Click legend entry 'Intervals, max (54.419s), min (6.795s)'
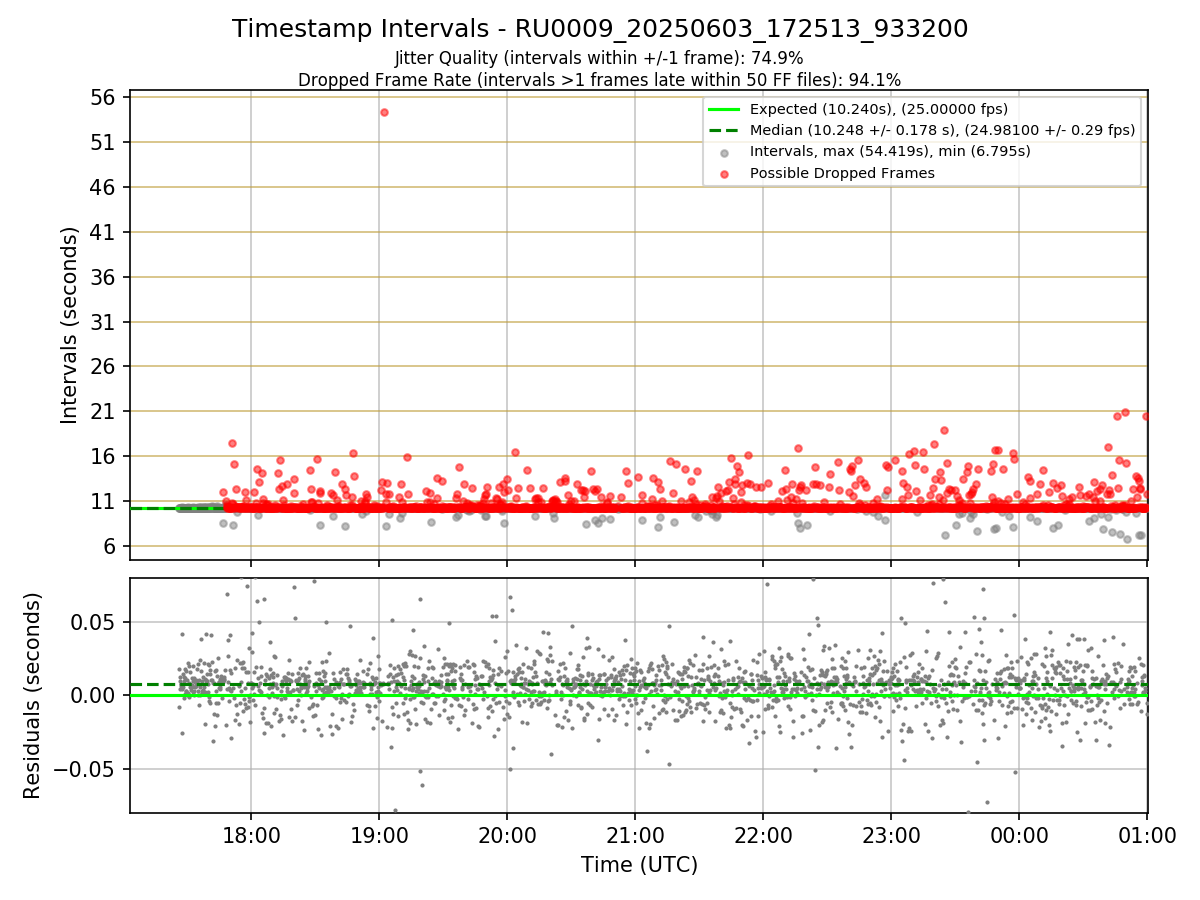The width and height of the screenshot is (1200, 900). [890, 151]
